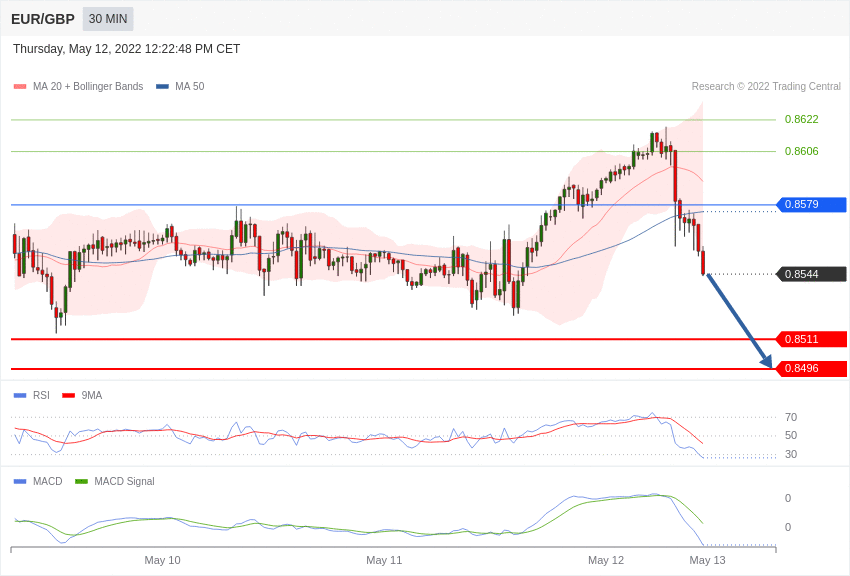Click the MACD Signal legend color swatch
Viewport: 850px width, 576px height.
click(81, 482)
